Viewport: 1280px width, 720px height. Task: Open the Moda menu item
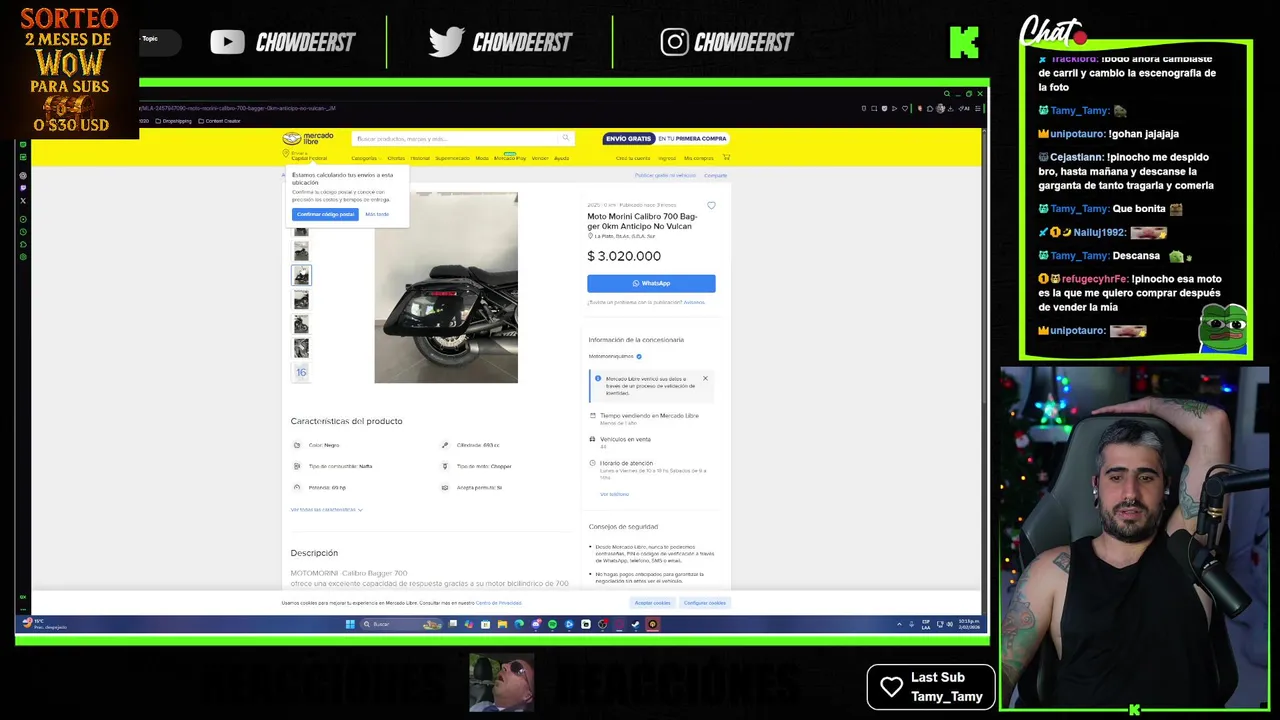pyautogui.click(x=482, y=158)
